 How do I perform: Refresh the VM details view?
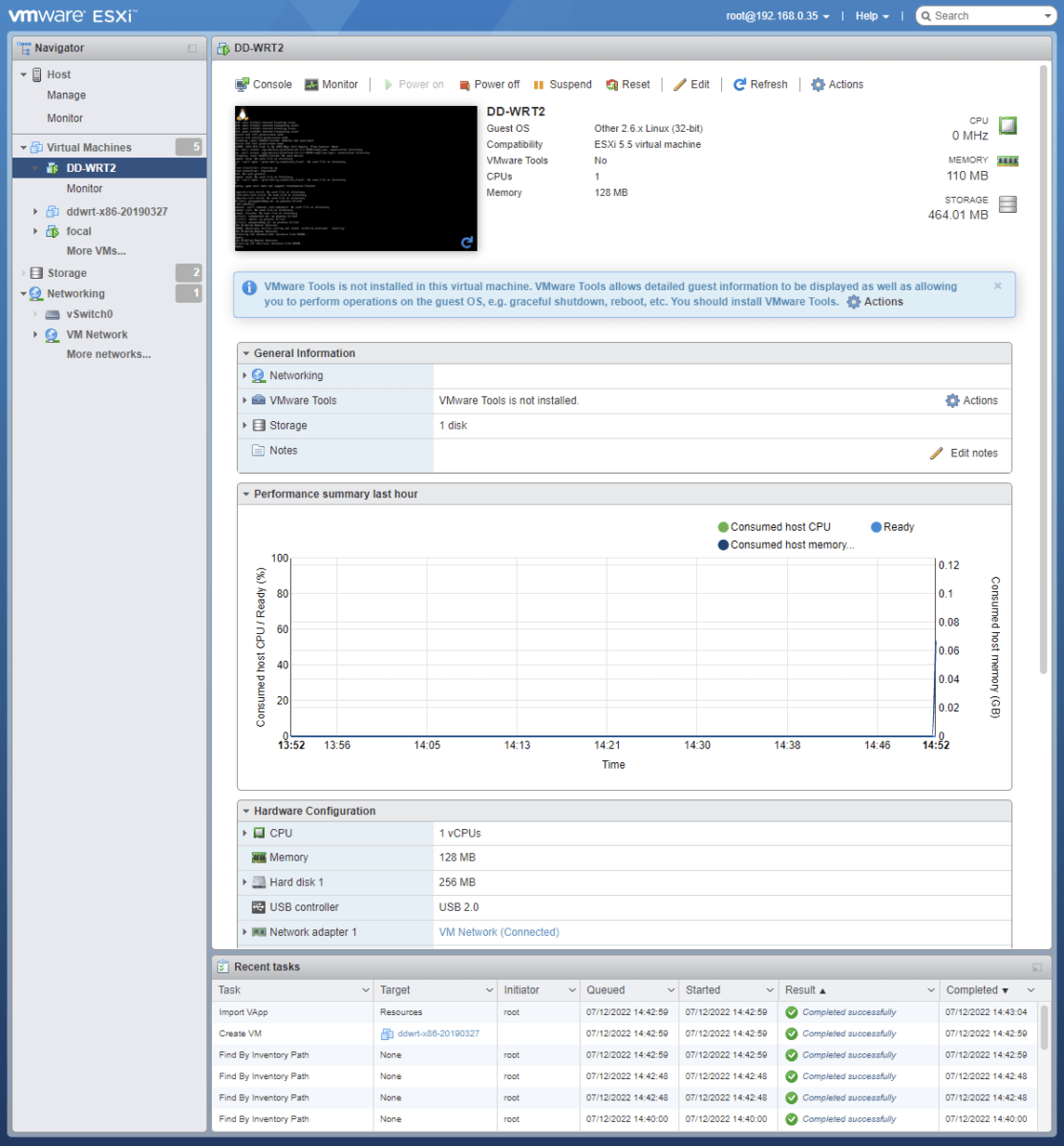(760, 84)
